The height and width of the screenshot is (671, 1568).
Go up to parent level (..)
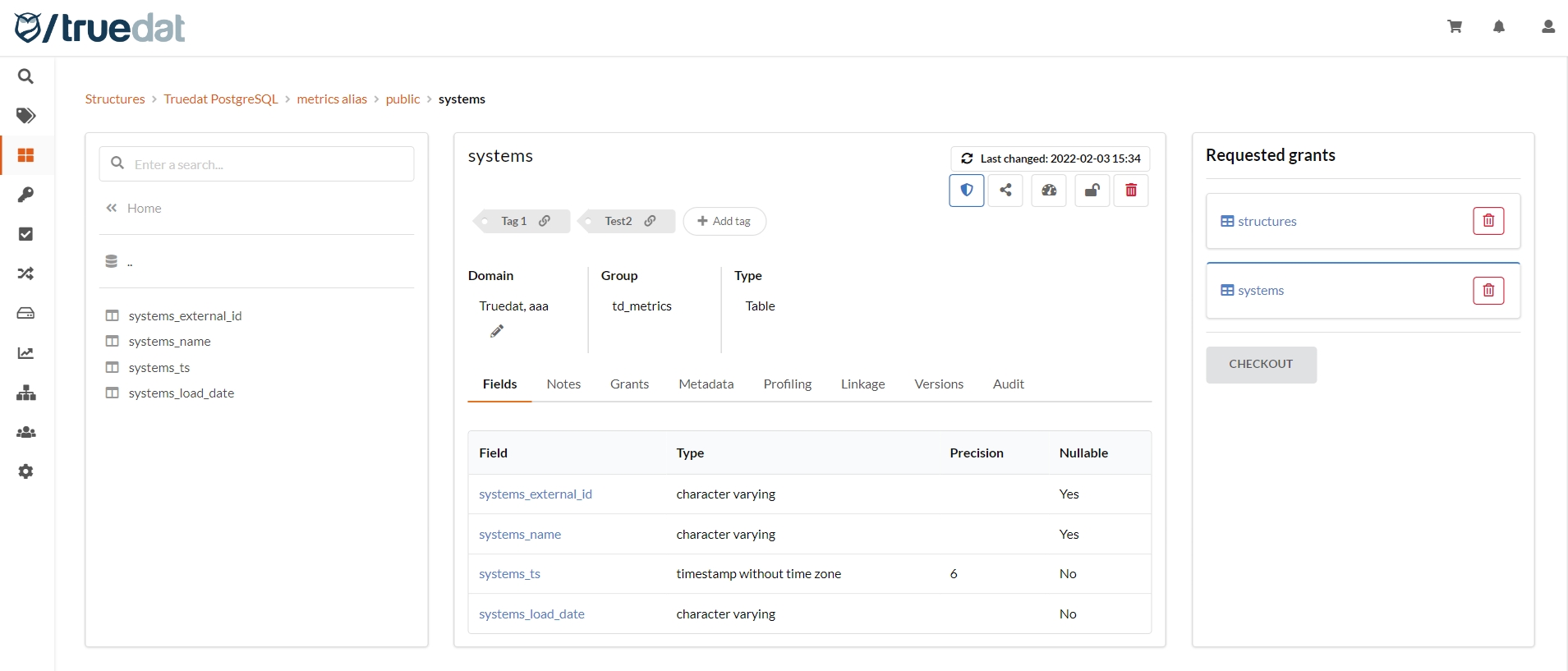pyautogui.click(x=129, y=262)
